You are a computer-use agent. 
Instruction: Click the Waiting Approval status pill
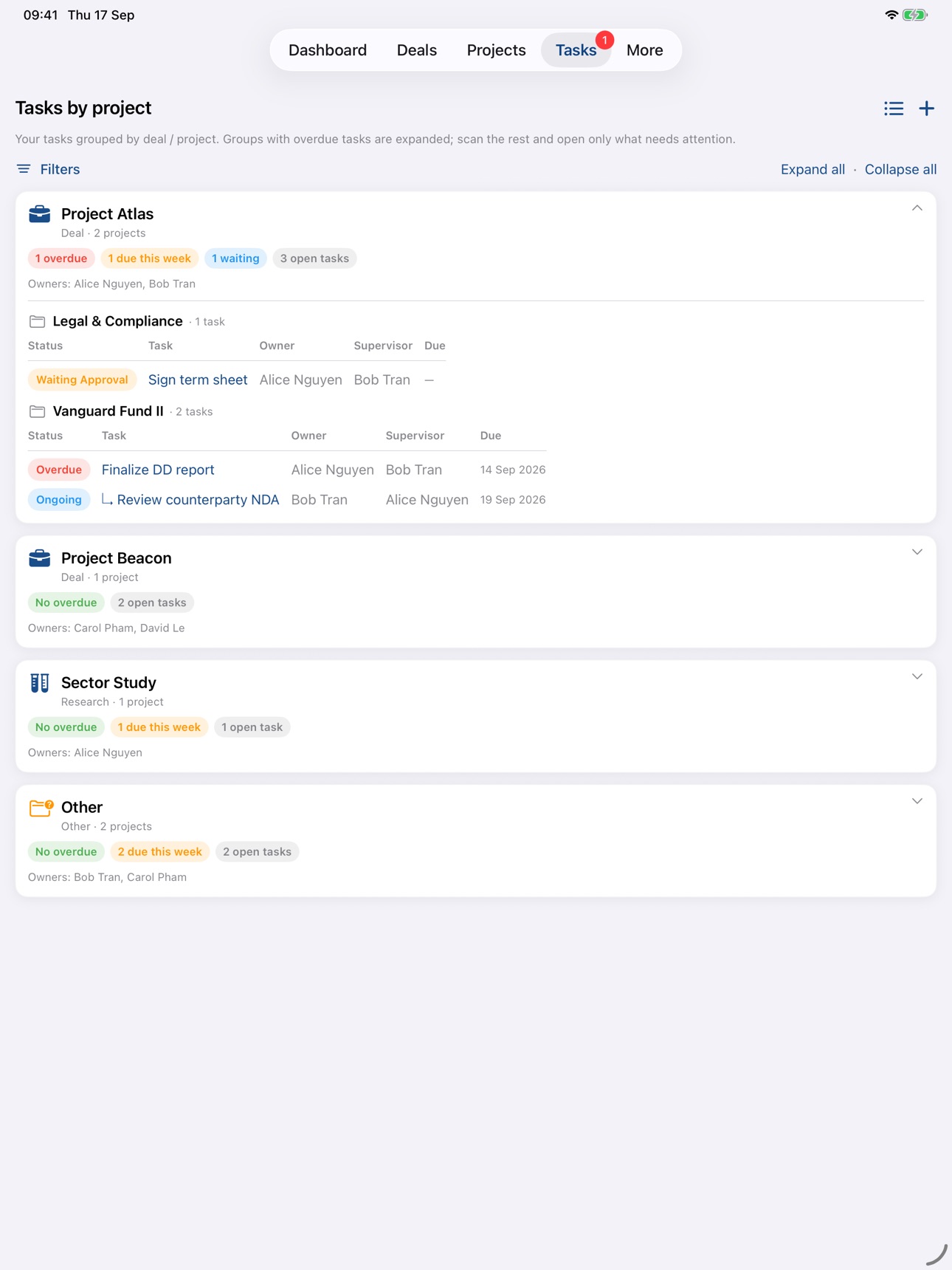tap(82, 380)
